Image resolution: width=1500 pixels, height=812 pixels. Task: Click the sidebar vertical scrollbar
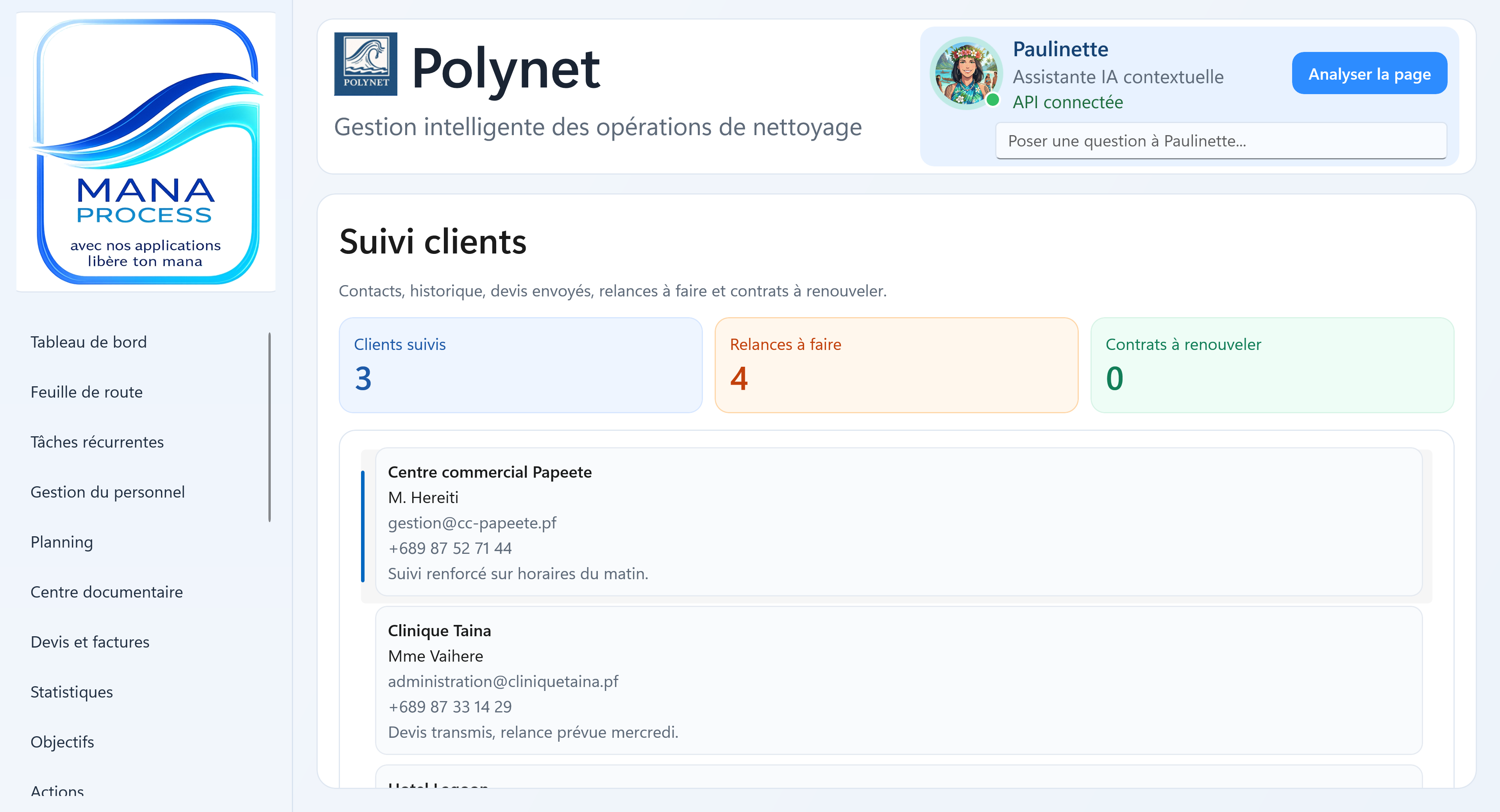click(x=270, y=427)
